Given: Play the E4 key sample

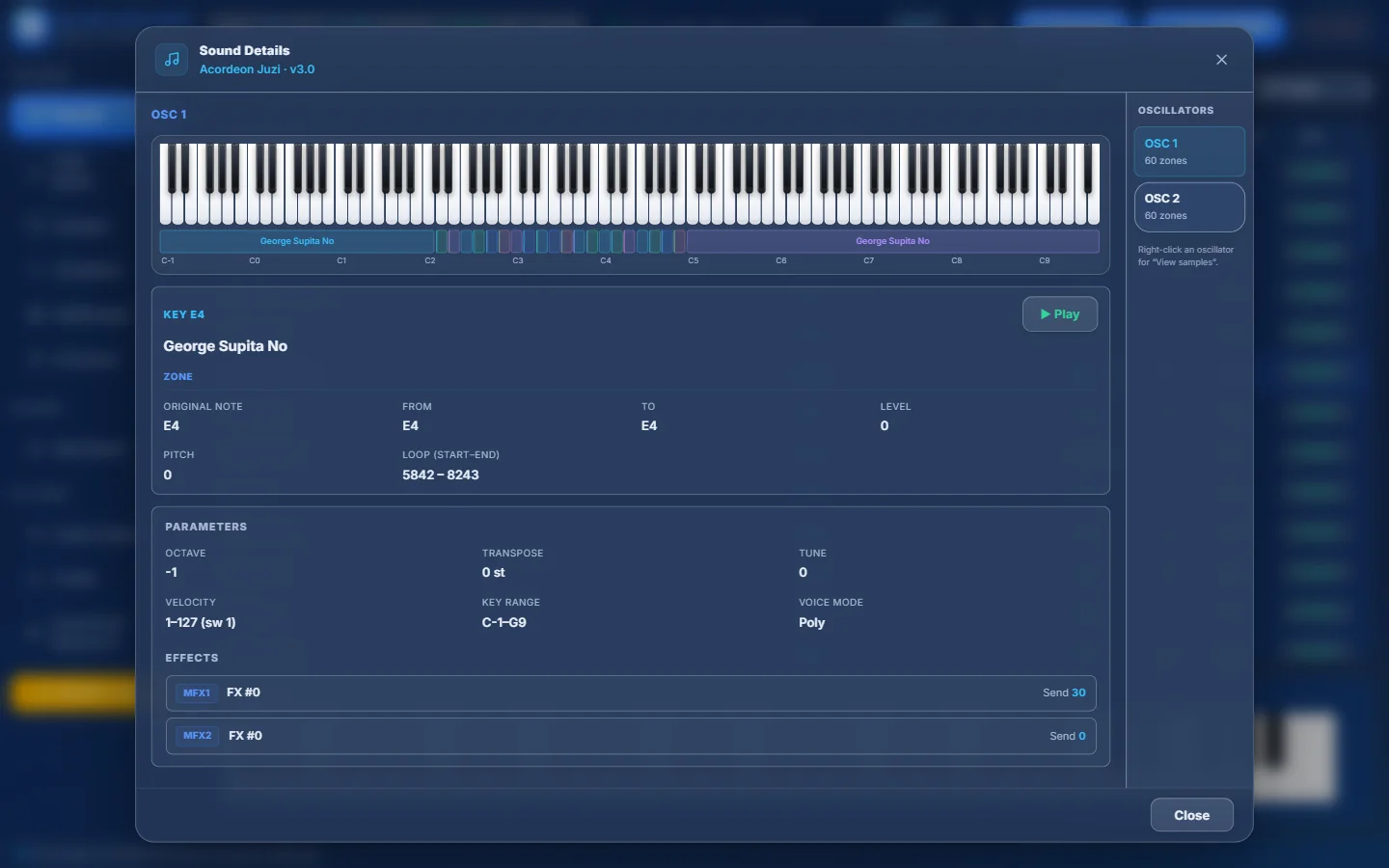Looking at the screenshot, I should 1059,314.
